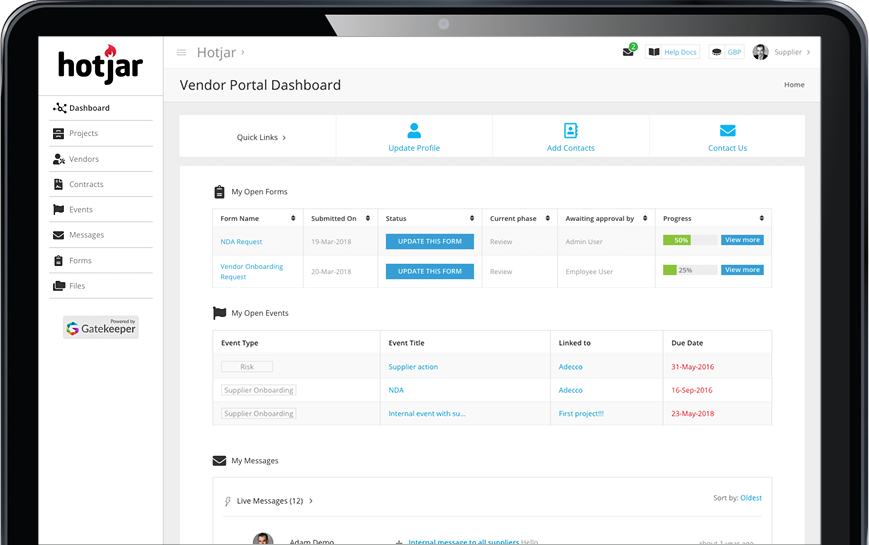Sort table by Submitted On column

371,218
